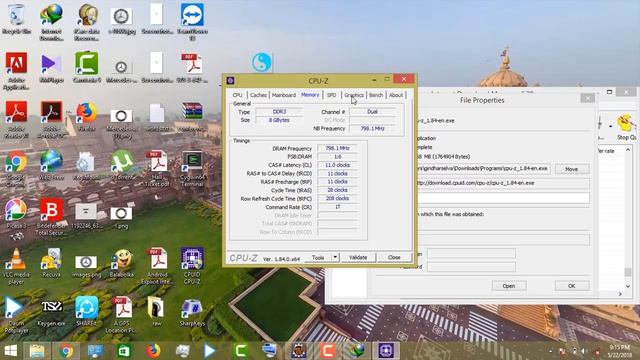Open the Firefox desktop shortcut
640x360 pixels.
click(x=87, y=116)
